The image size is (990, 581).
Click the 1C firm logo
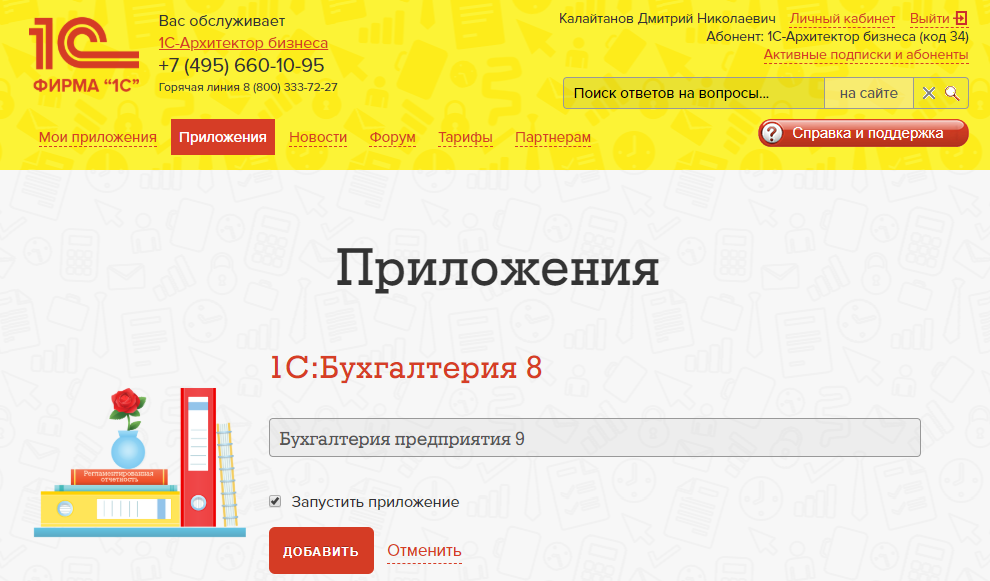coord(84,56)
